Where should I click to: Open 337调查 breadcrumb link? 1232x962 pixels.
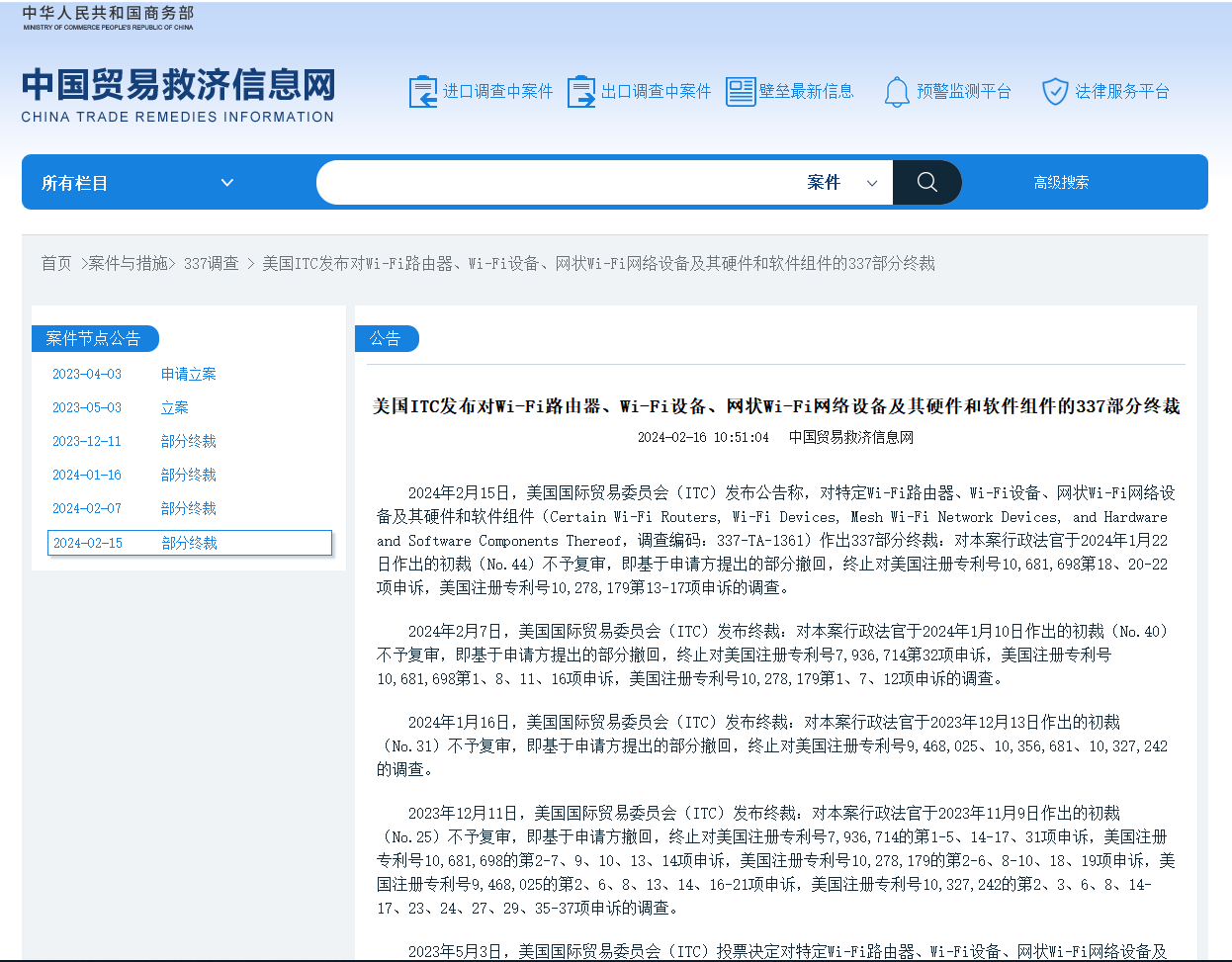[212, 263]
